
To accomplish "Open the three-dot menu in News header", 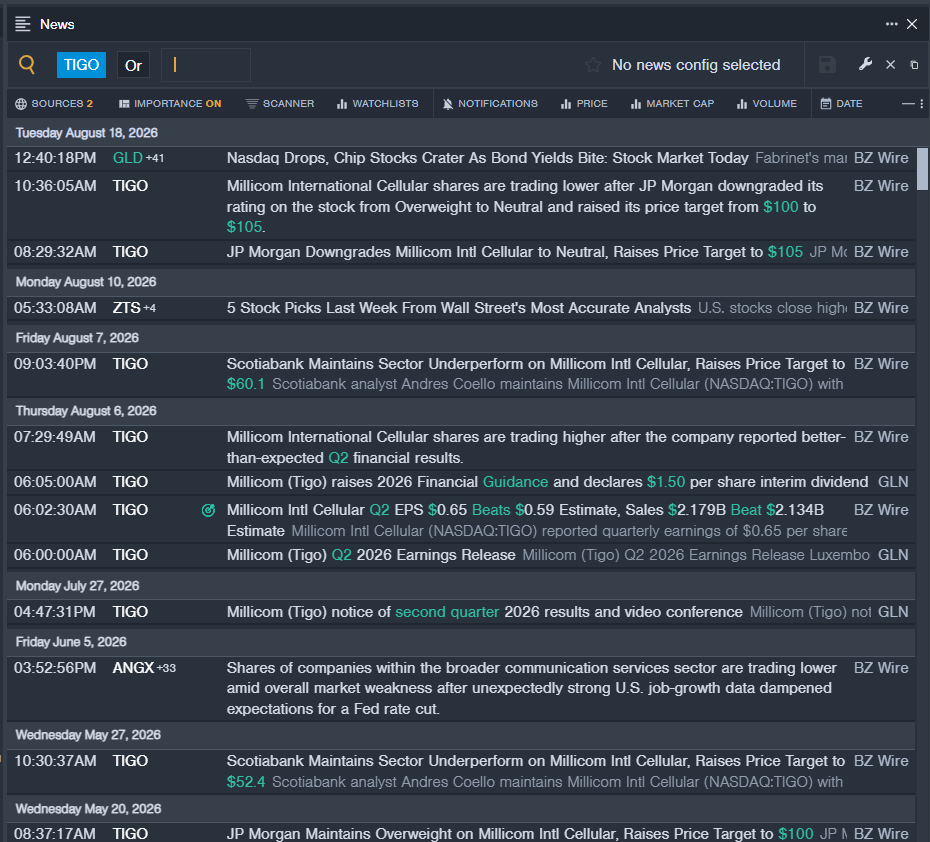I will click(x=891, y=24).
